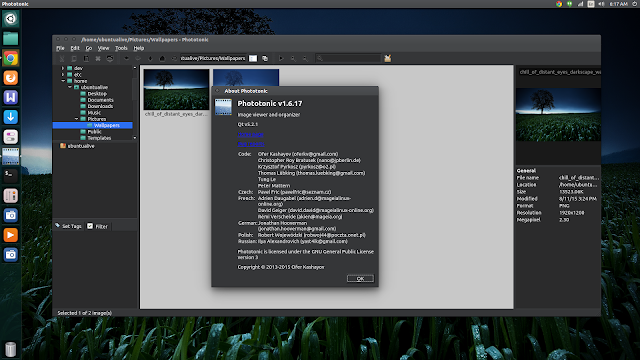Expand the dev folder in tree
Viewport: 640px width, 360px height.
click(x=63, y=68)
